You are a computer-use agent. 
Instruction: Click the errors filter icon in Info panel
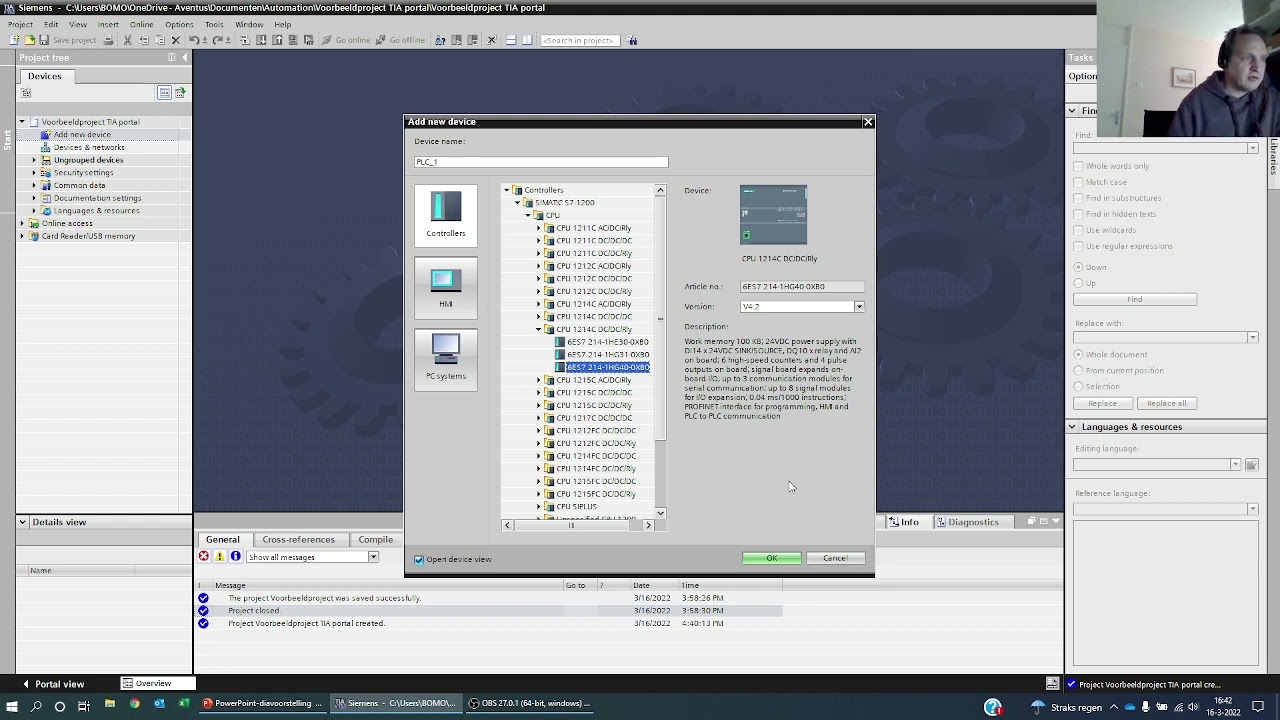point(204,557)
